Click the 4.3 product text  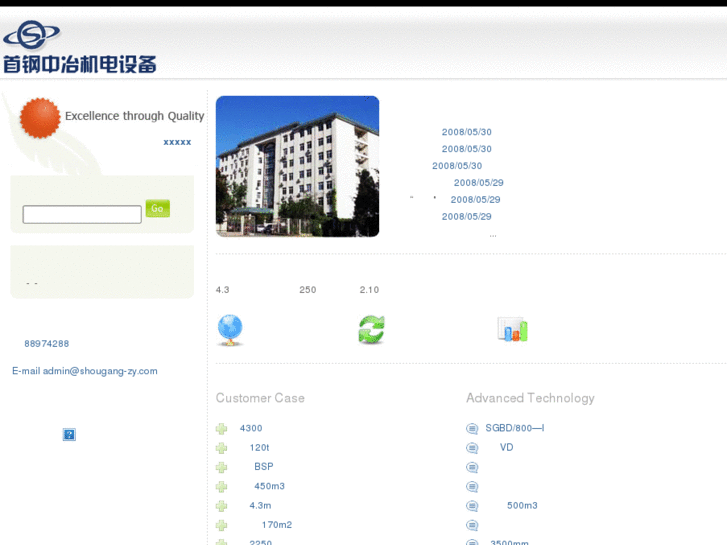(x=223, y=290)
